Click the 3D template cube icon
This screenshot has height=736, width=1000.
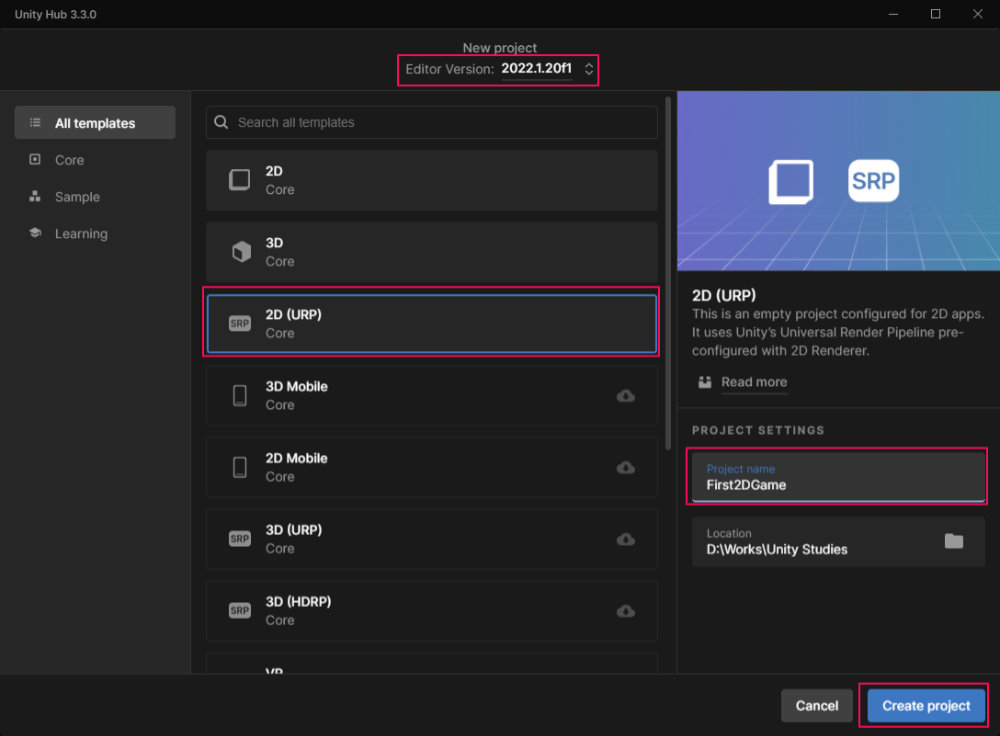coord(241,252)
